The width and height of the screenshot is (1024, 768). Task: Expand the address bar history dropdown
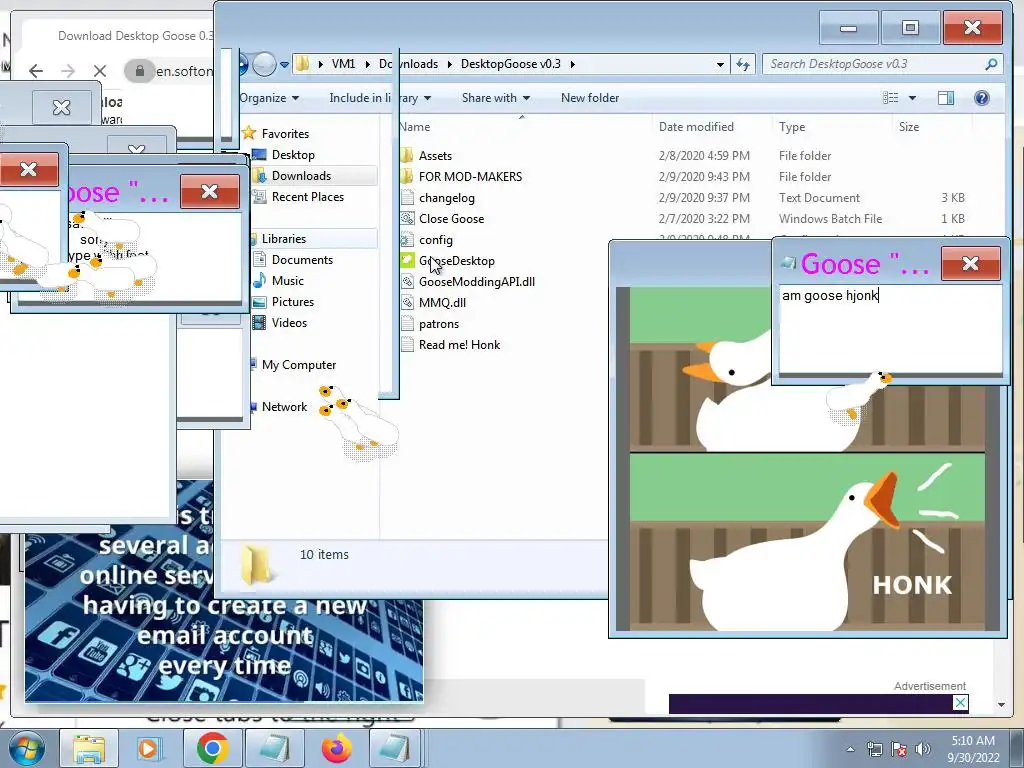point(720,64)
